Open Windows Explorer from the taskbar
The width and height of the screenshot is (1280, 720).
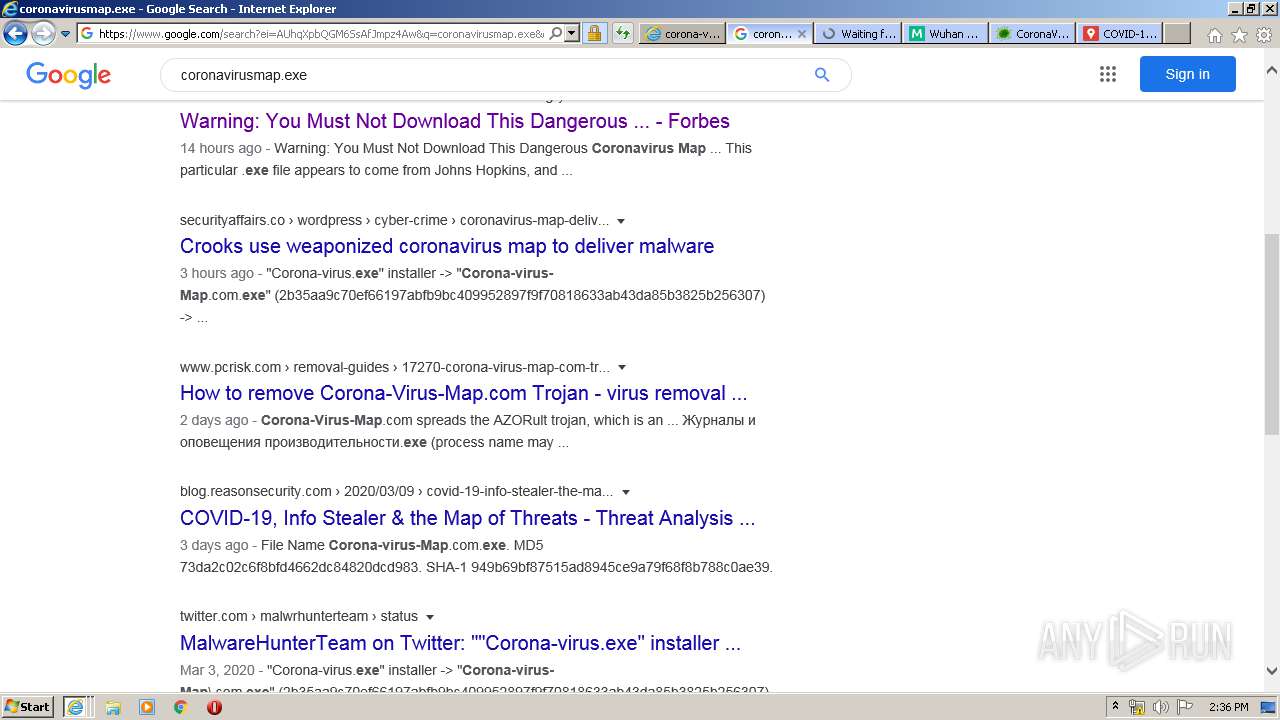pos(113,707)
